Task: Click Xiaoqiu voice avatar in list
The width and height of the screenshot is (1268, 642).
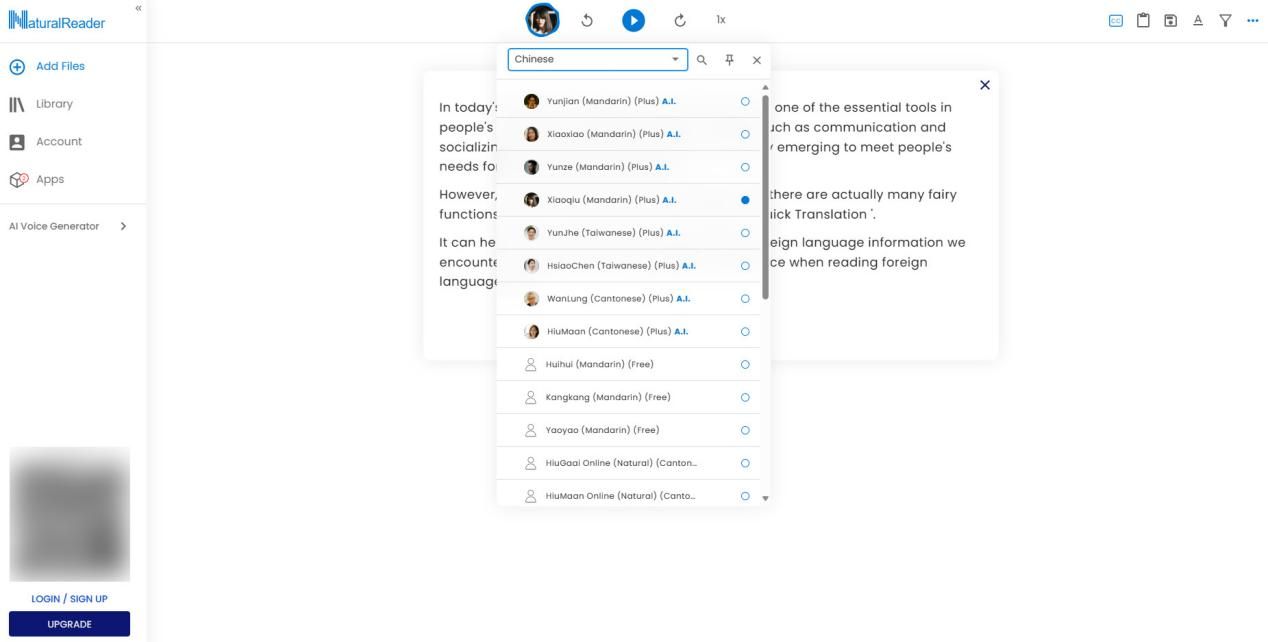Action: (532, 200)
